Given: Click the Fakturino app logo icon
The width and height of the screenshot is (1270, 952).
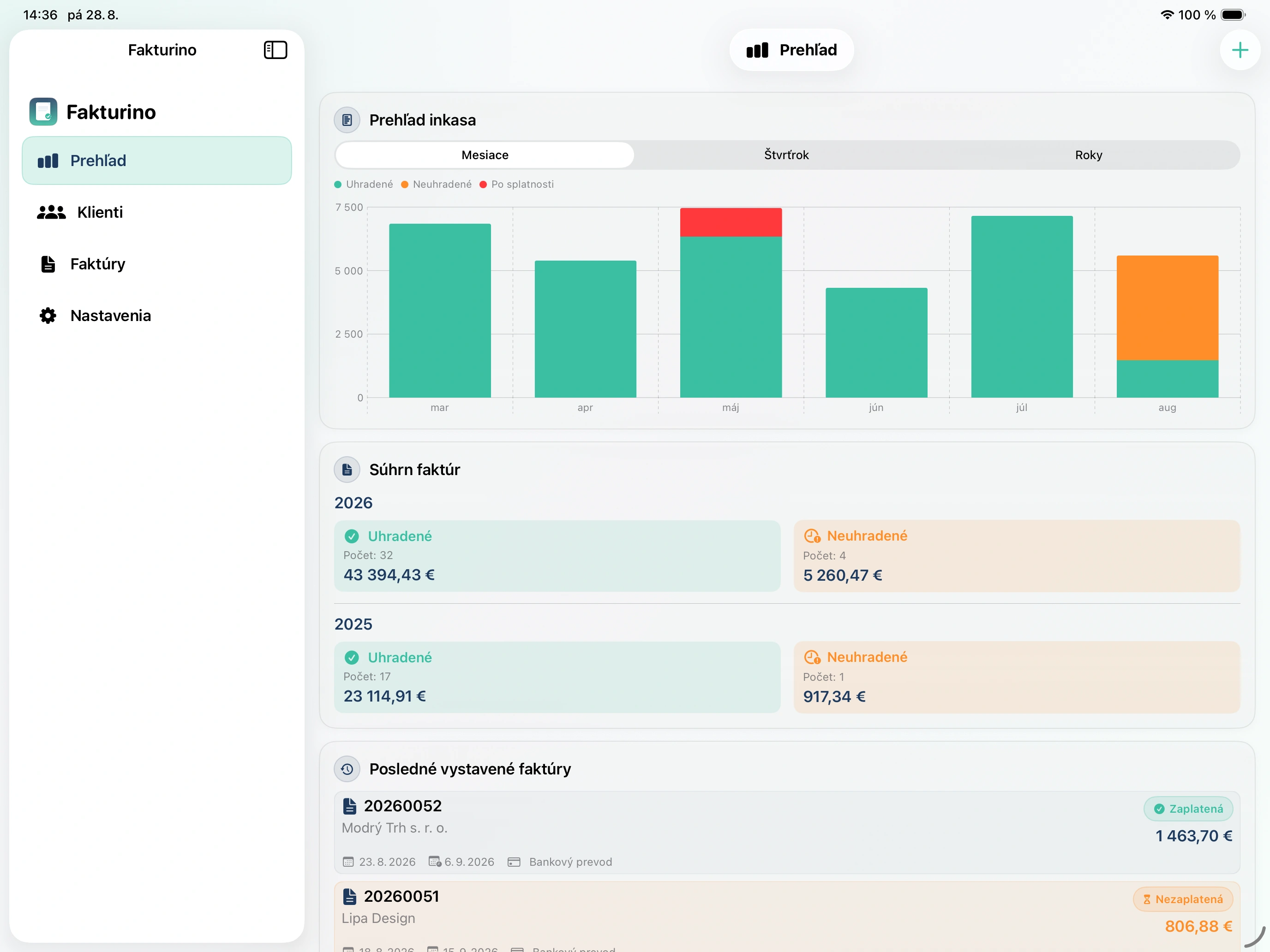Looking at the screenshot, I should pyautogui.click(x=43, y=112).
